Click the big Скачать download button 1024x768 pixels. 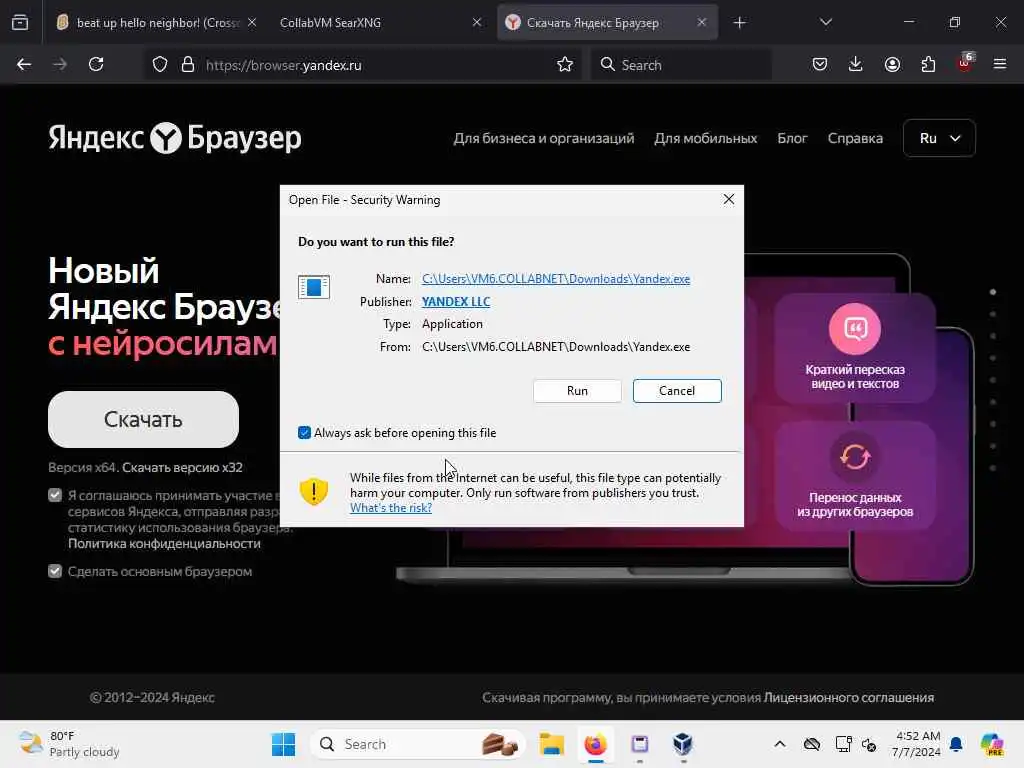click(144, 419)
